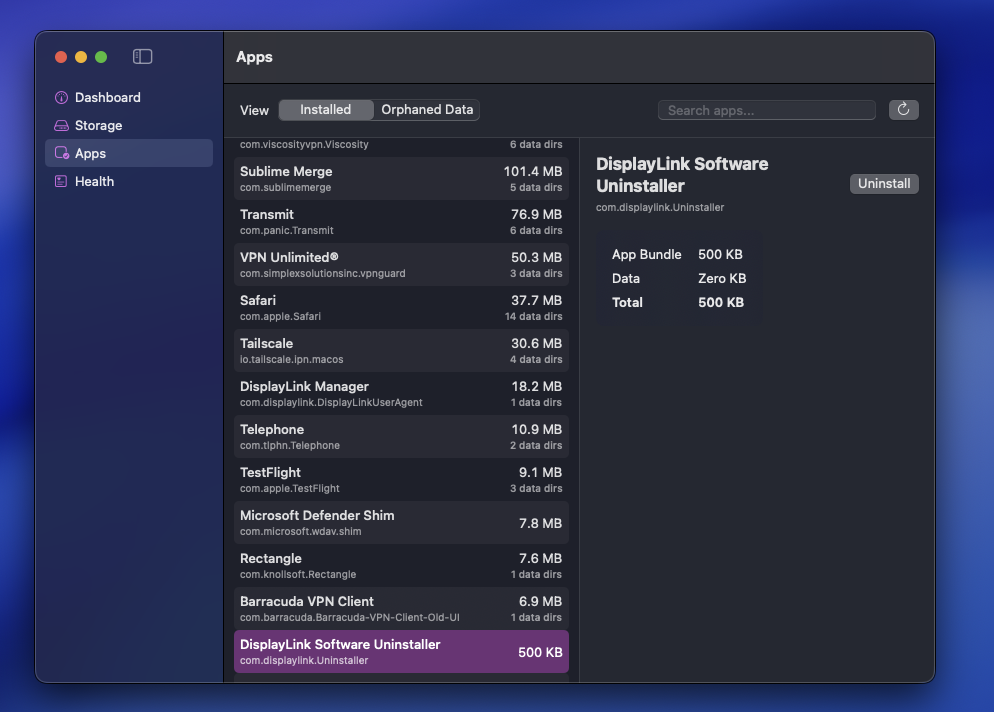Click the Storage drive icon in the sidebar
The image size is (994, 712).
tap(62, 125)
